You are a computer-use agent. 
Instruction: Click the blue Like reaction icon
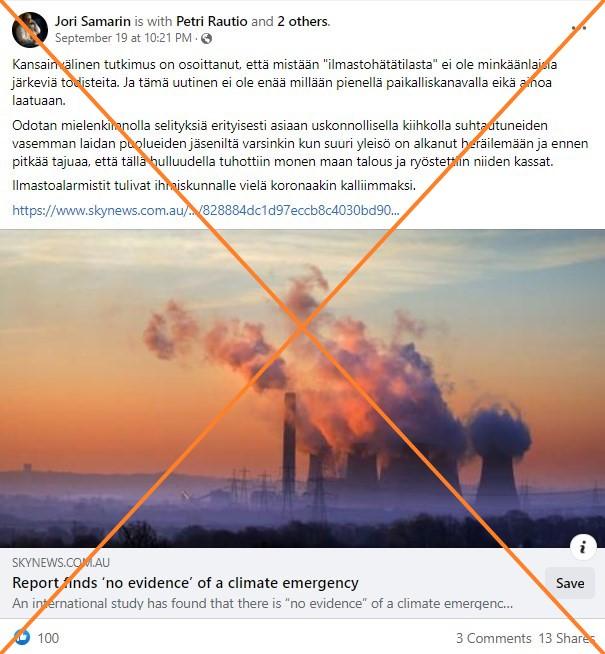[22, 637]
